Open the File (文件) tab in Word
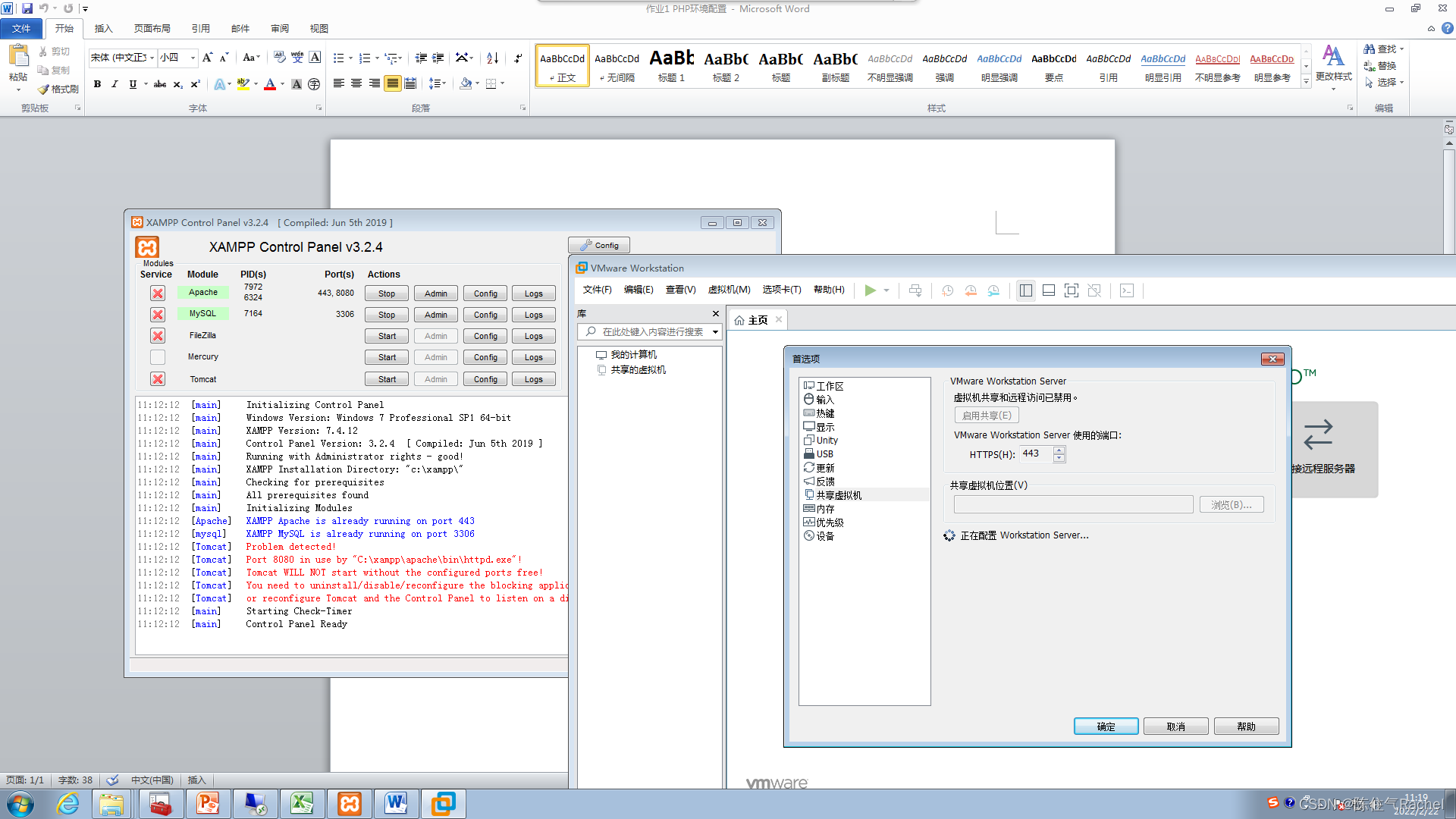 pos(22,29)
